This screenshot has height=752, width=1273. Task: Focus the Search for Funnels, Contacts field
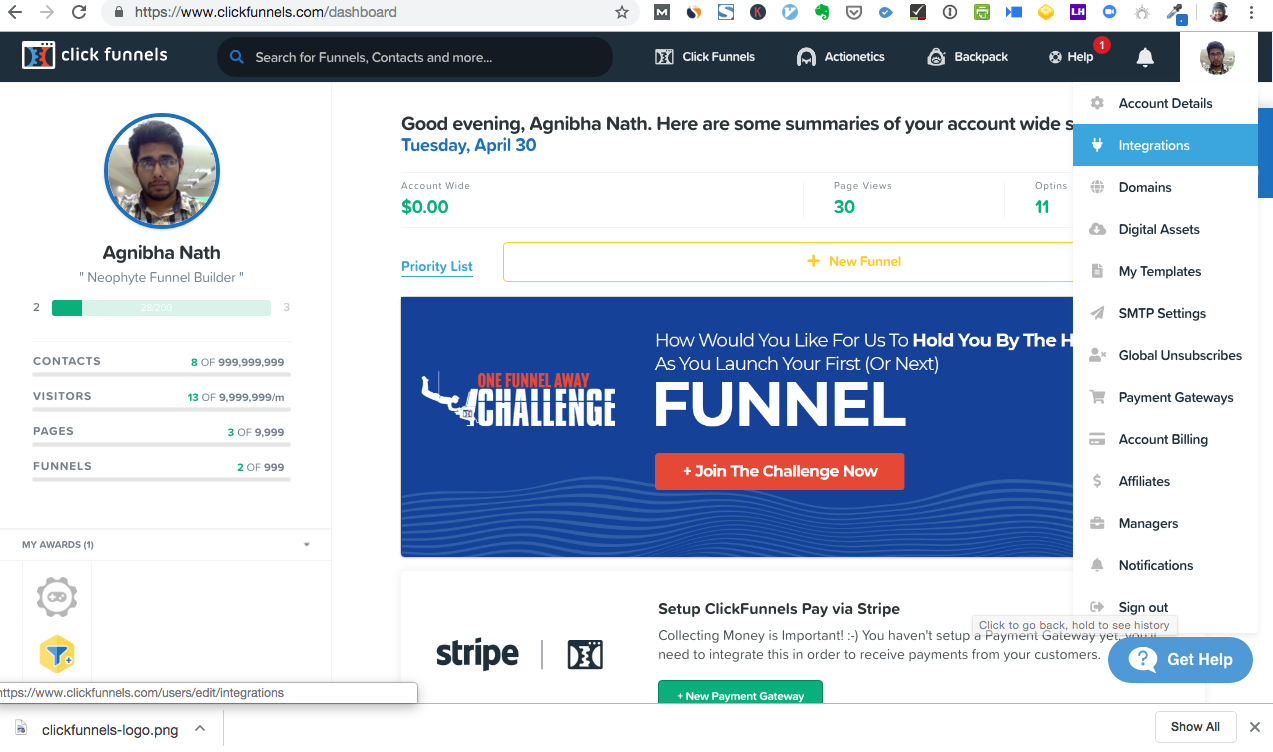415,57
